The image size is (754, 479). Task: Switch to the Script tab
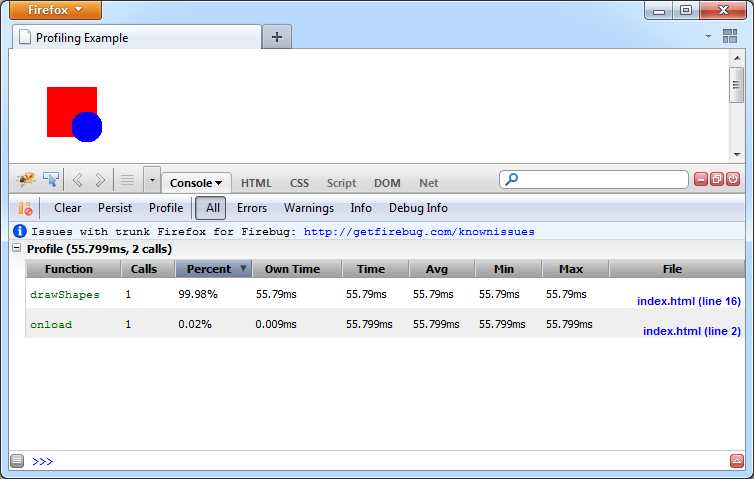(341, 183)
